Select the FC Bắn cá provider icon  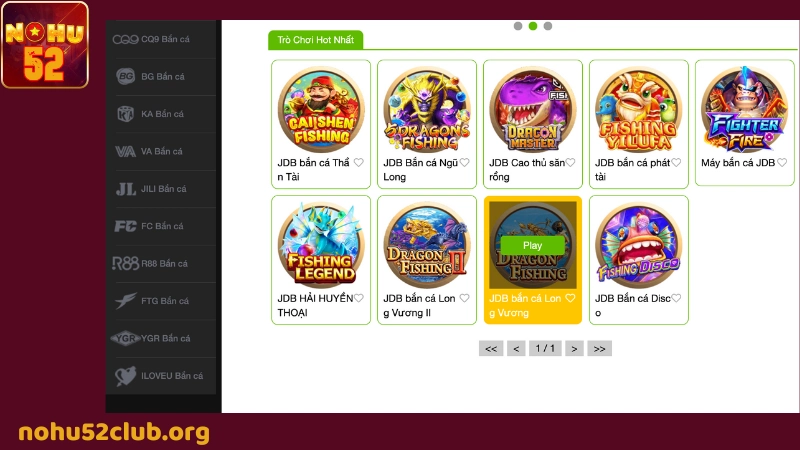(x=126, y=226)
